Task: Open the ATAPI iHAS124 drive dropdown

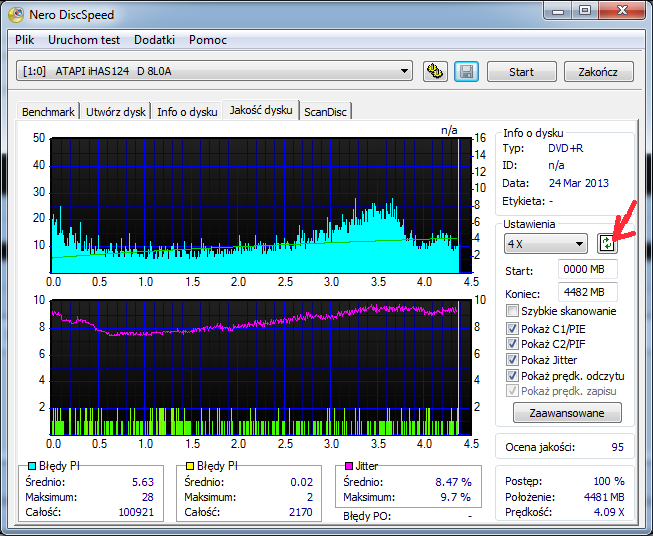Action: [214, 71]
